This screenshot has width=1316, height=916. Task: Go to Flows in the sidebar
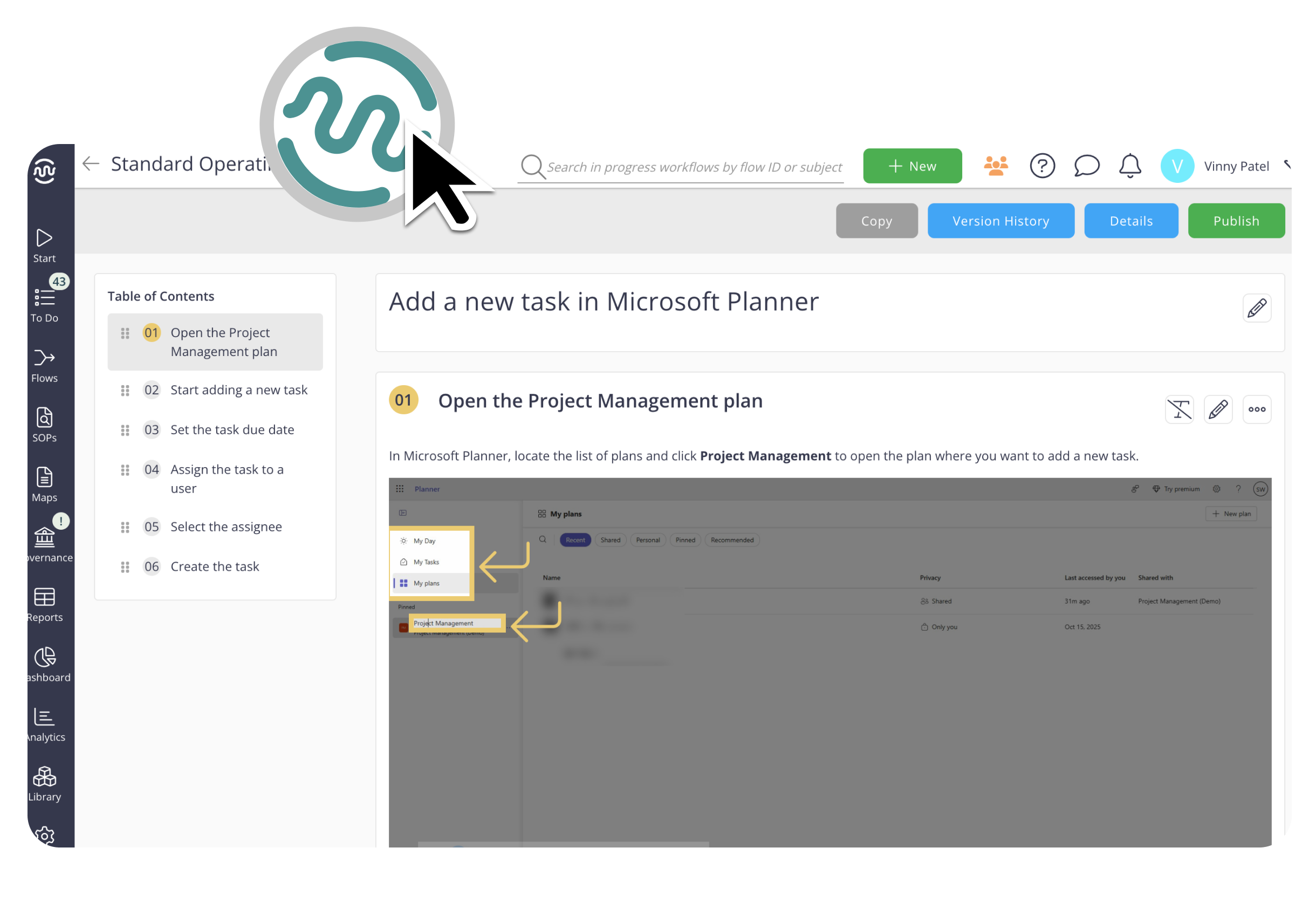coord(44,366)
